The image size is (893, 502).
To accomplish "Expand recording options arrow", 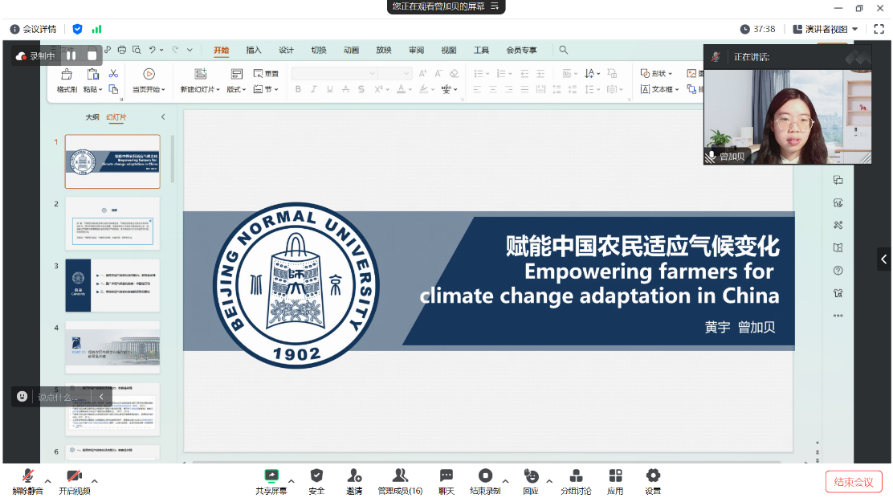I will 505,481.
